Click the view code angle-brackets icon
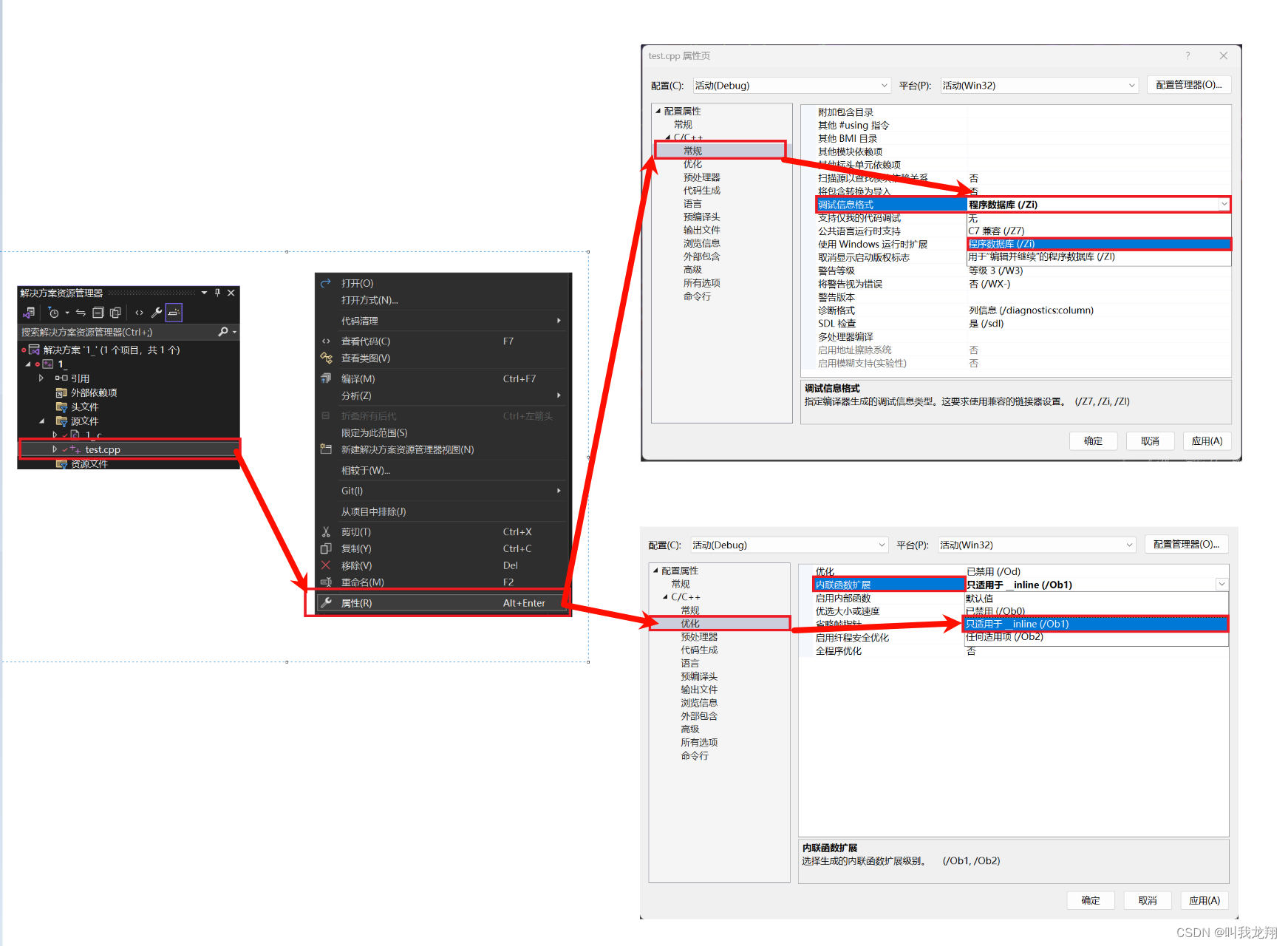Image resolution: width=1288 pixels, height=946 pixels. pos(139,313)
